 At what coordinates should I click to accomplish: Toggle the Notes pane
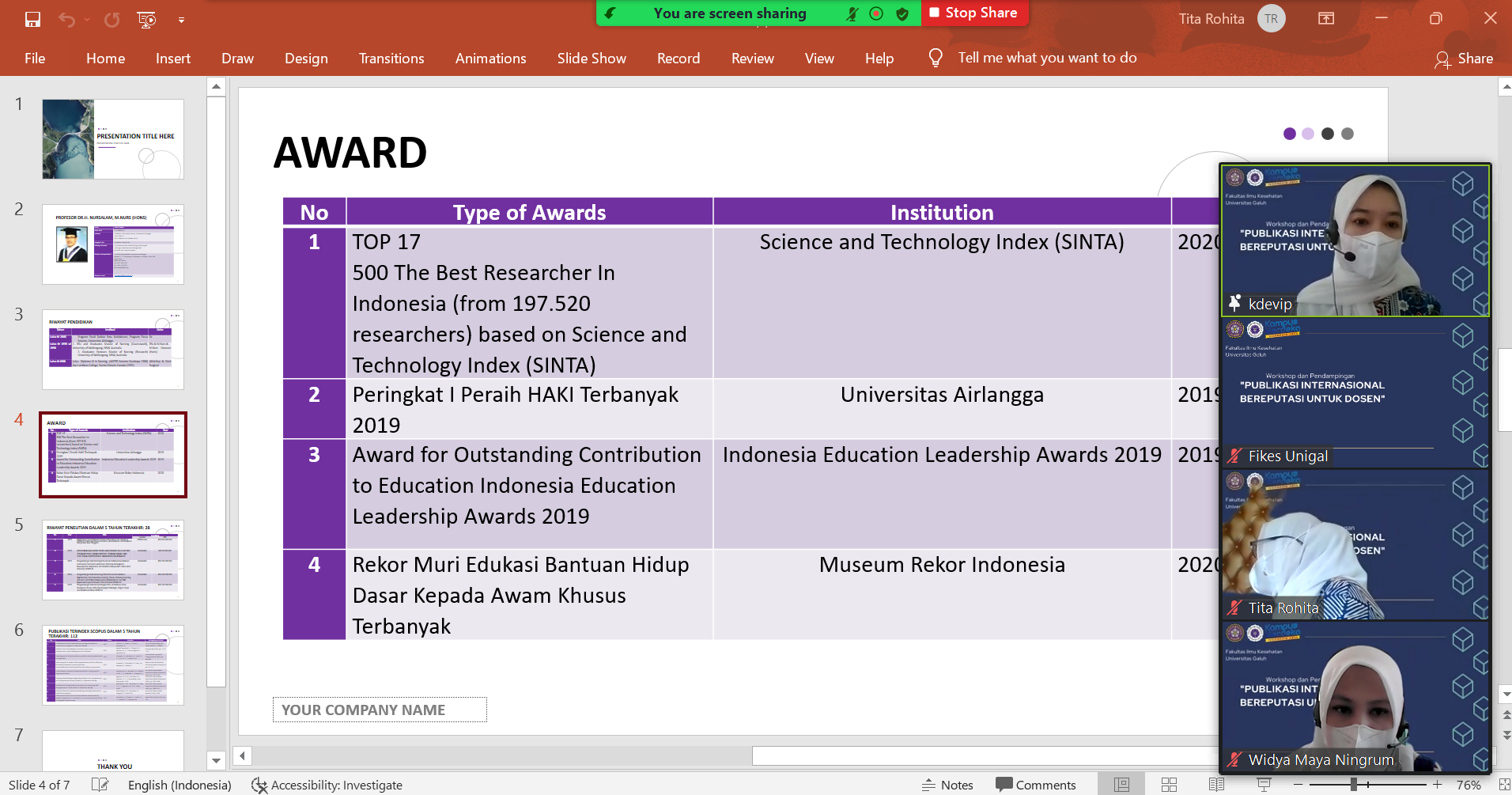[947, 785]
